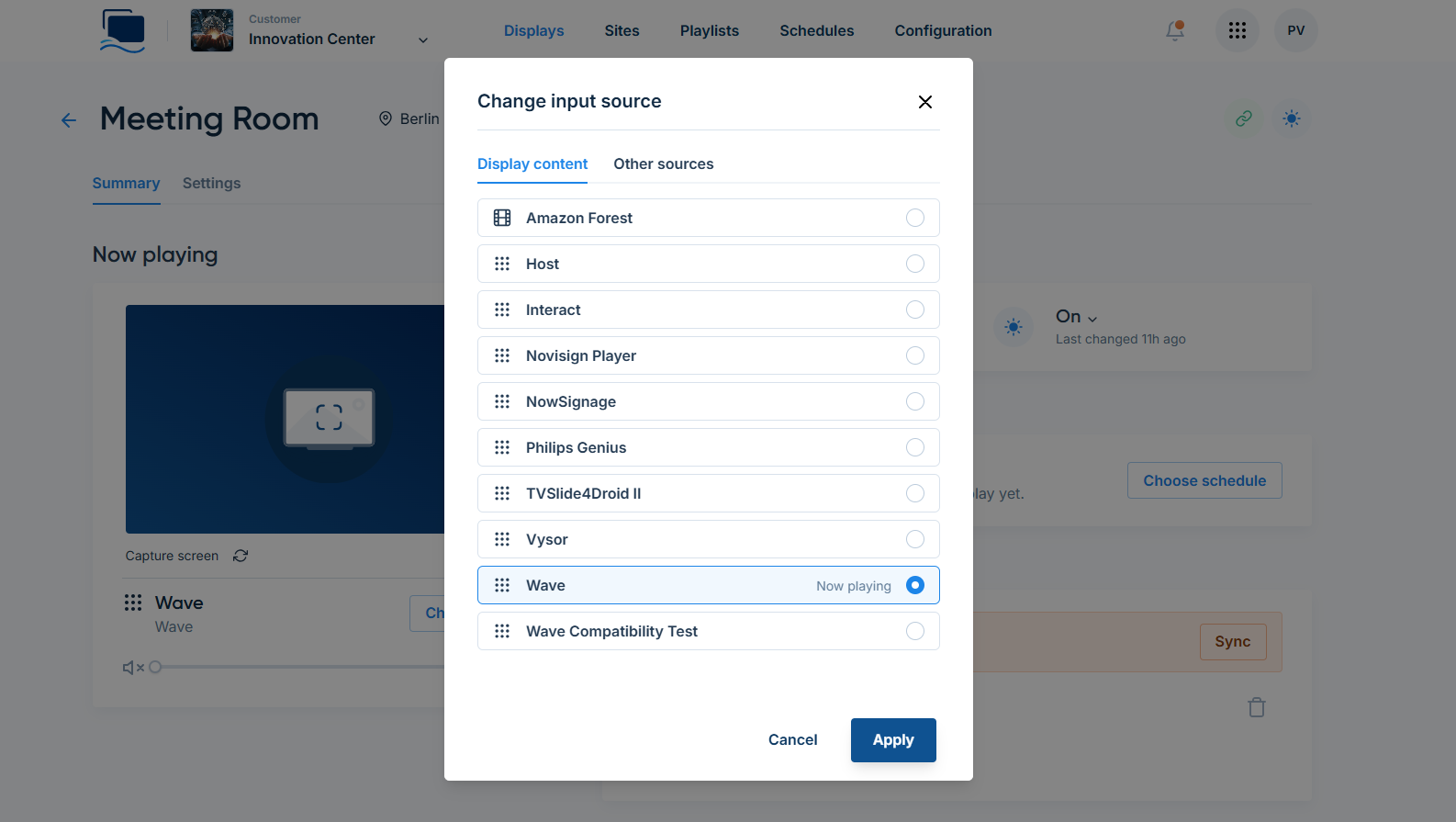Click the Berlin location pin icon
The width and height of the screenshot is (1456, 822).
click(x=386, y=118)
